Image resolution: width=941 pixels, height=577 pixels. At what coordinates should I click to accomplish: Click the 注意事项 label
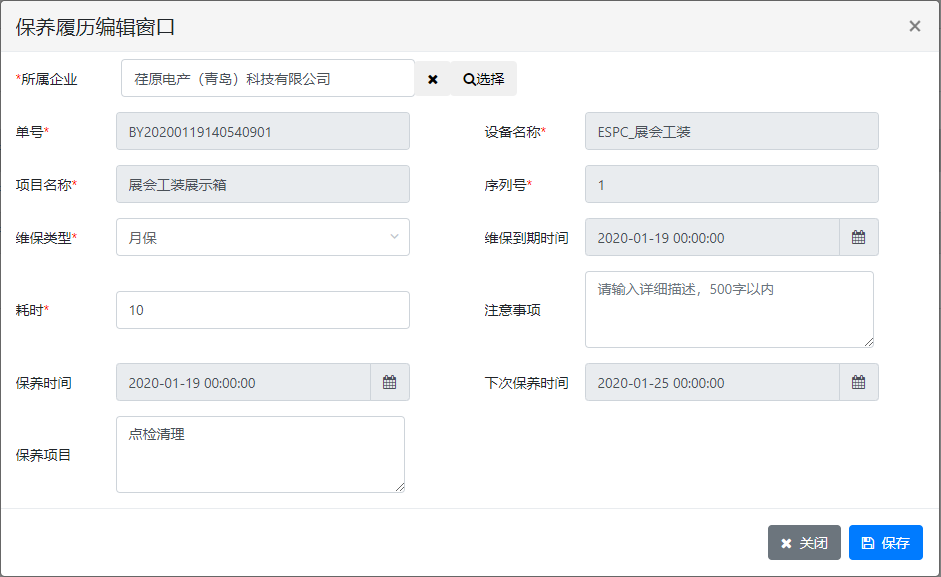(513, 310)
